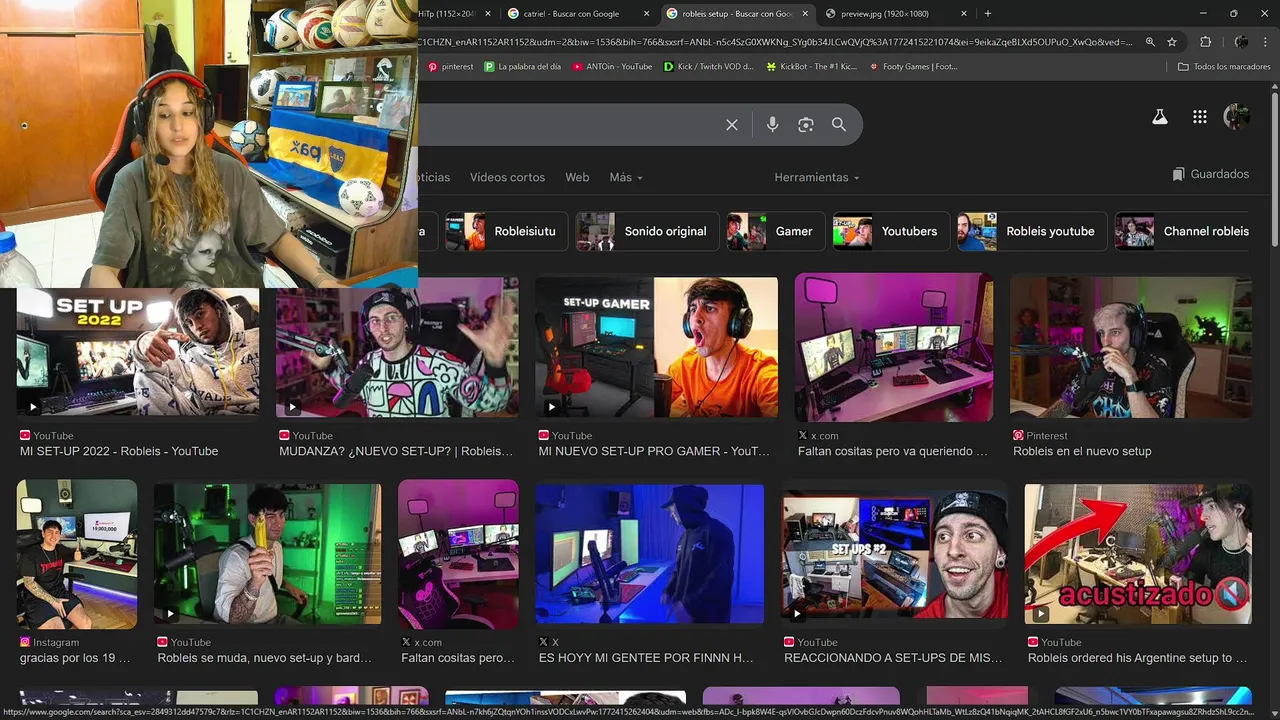Open Chrome extensions puzzle icon
Viewport: 1280px width, 720px height.
(1205, 42)
